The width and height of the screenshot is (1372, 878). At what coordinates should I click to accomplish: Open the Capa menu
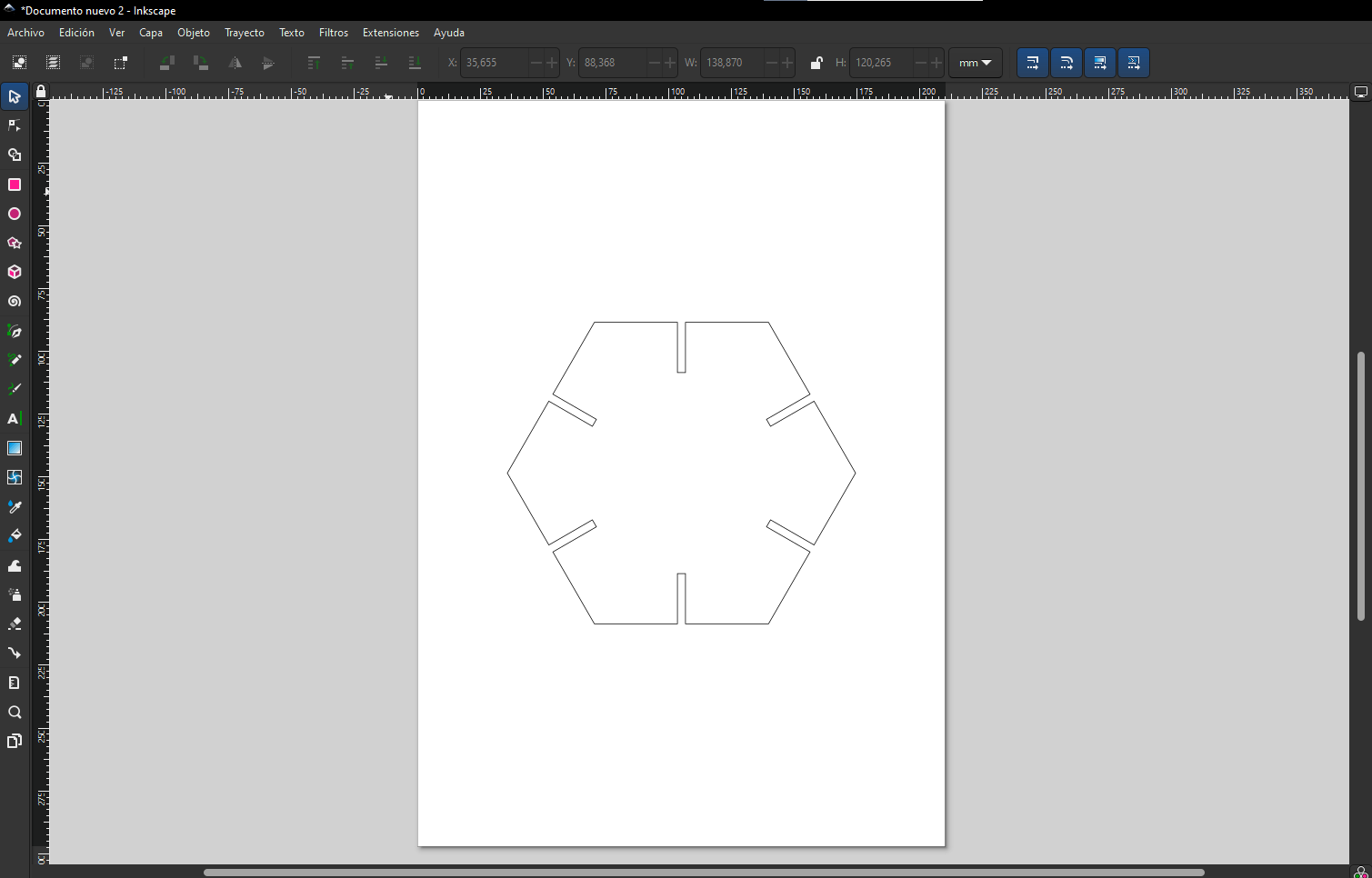(151, 33)
